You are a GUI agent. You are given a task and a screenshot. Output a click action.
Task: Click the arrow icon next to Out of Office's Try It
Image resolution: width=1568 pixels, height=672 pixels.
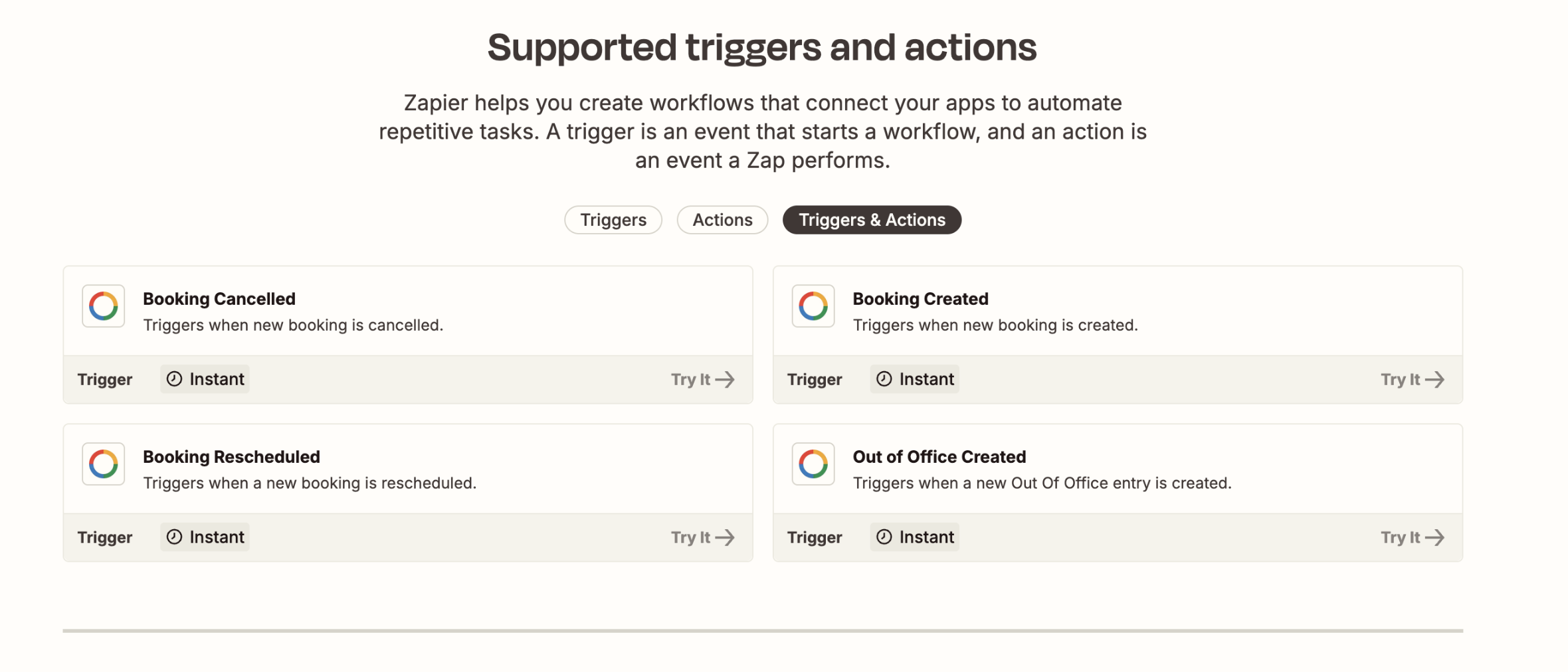click(1436, 537)
